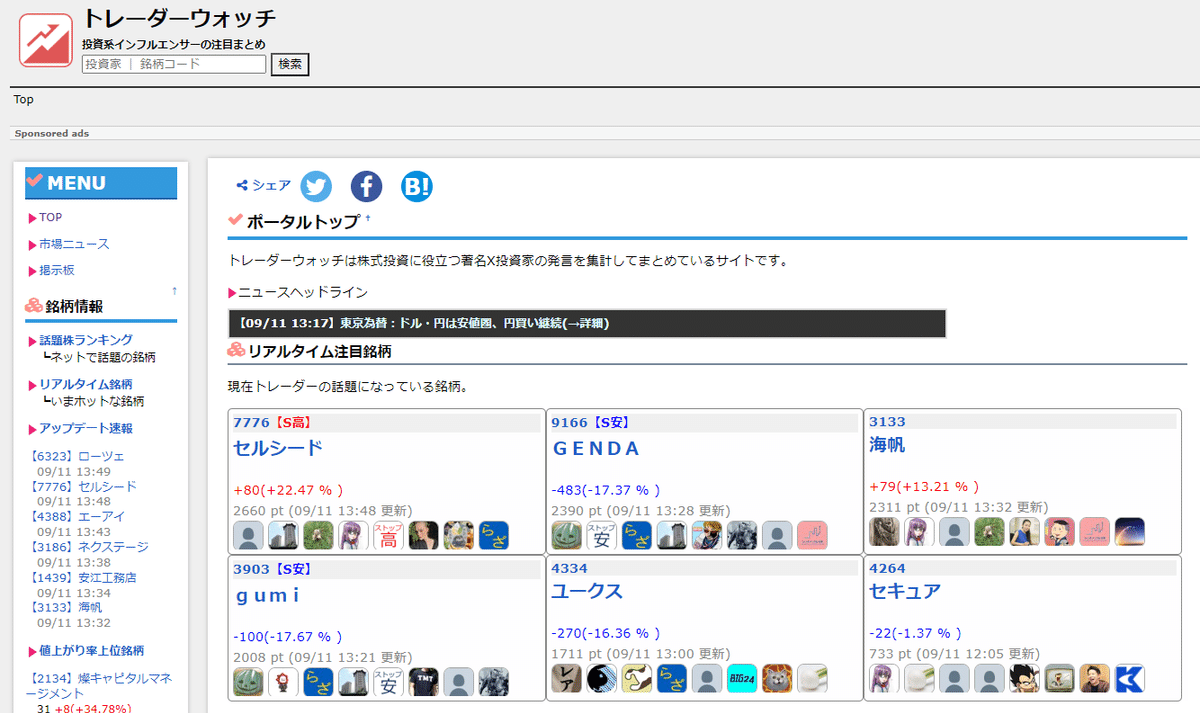
Task: Share the page via the Twitter icon
Action: (x=316, y=186)
